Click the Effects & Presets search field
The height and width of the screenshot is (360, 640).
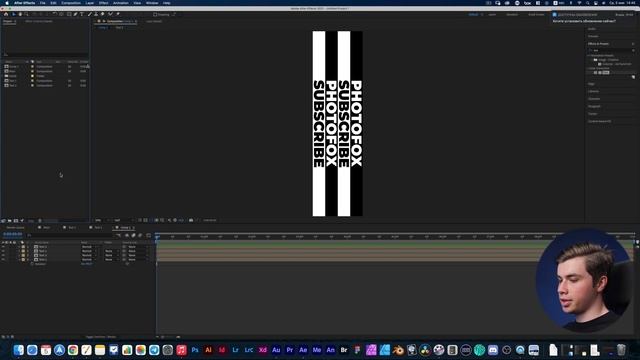coord(611,50)
